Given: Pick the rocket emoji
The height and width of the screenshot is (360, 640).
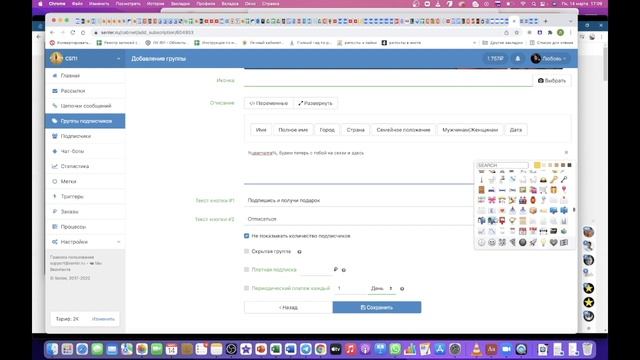Looking at the screenshot, I should [x=533, y=242].
